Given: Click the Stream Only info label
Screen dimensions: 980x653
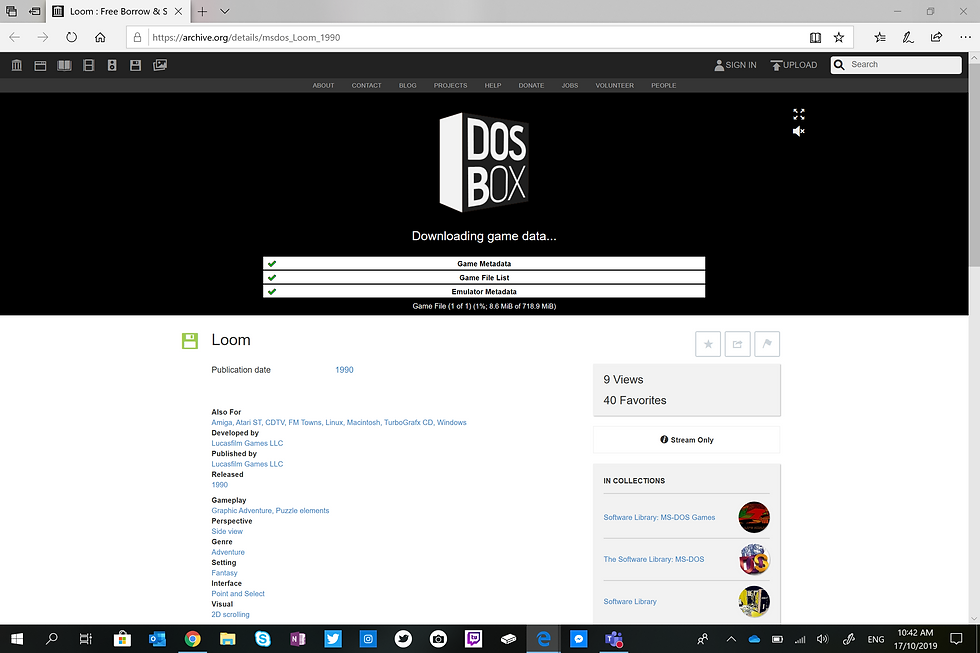Looking at the screenshot, I should (x=687, y=440).
